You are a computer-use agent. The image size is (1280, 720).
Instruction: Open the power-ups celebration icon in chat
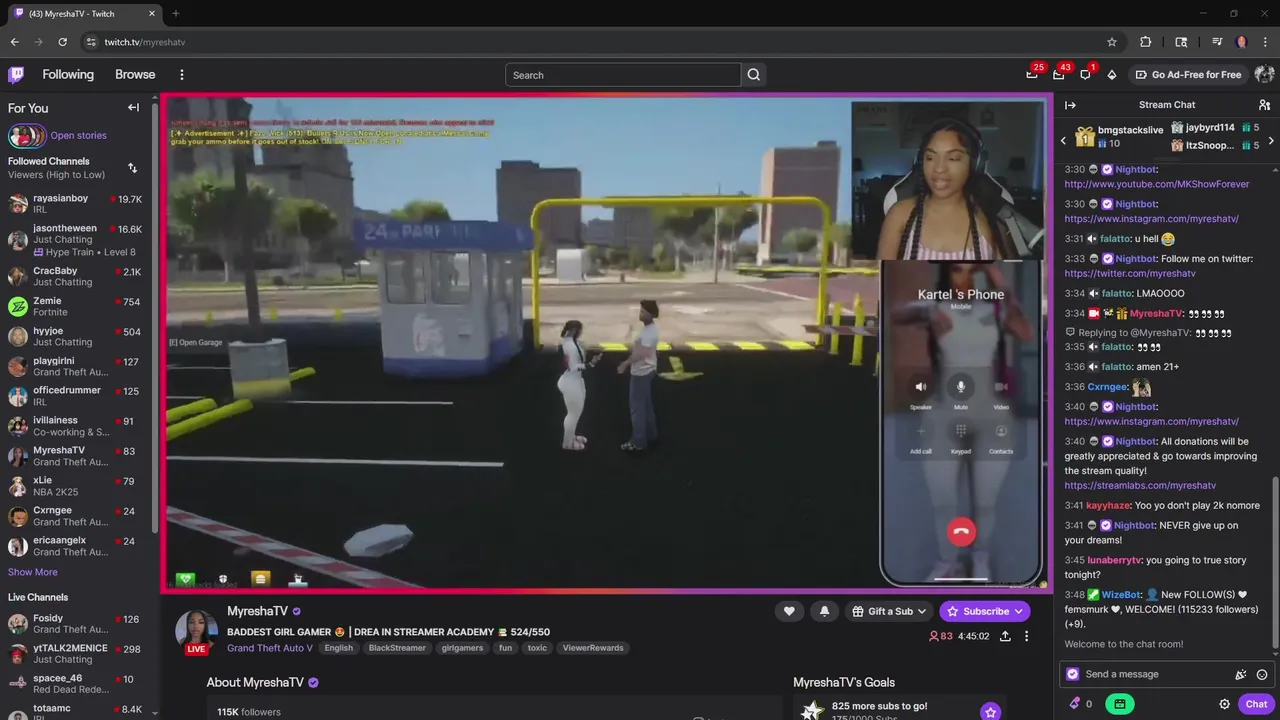(1241, 674)
